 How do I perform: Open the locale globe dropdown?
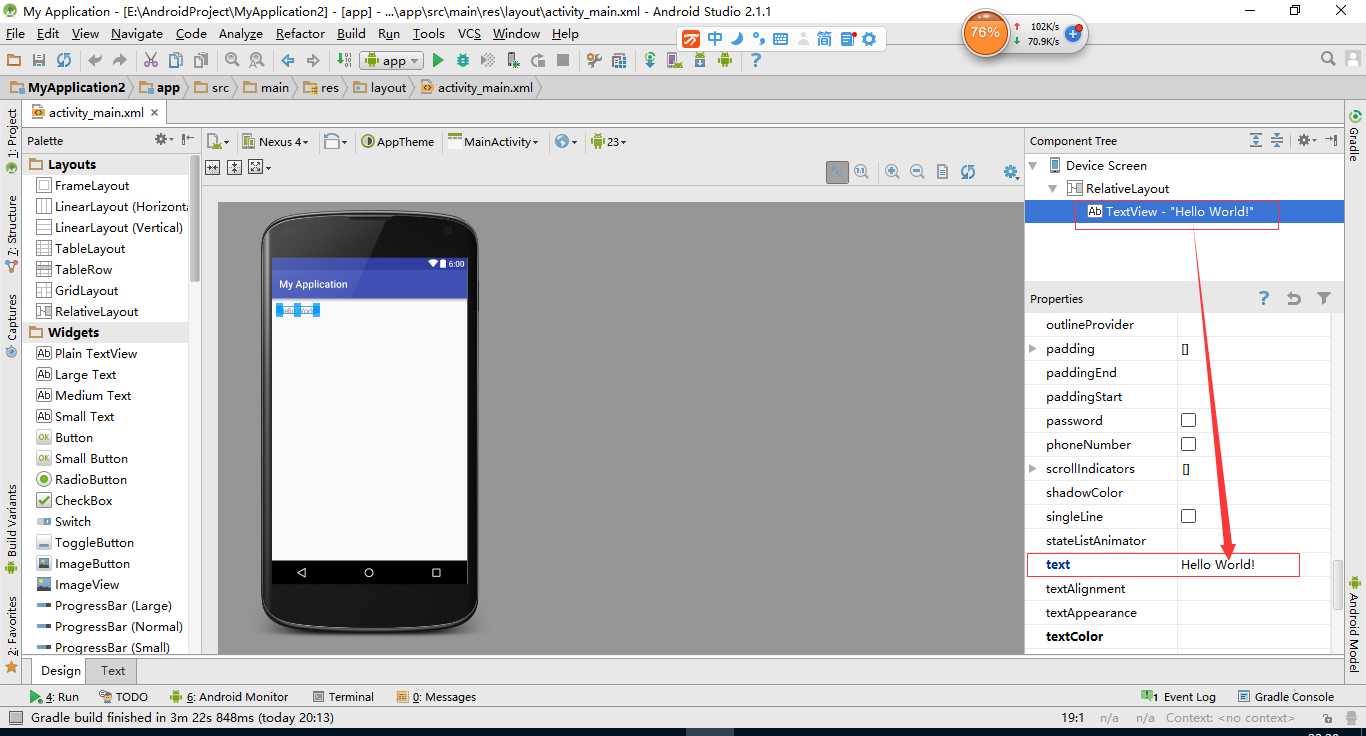(x=566, y=141)
